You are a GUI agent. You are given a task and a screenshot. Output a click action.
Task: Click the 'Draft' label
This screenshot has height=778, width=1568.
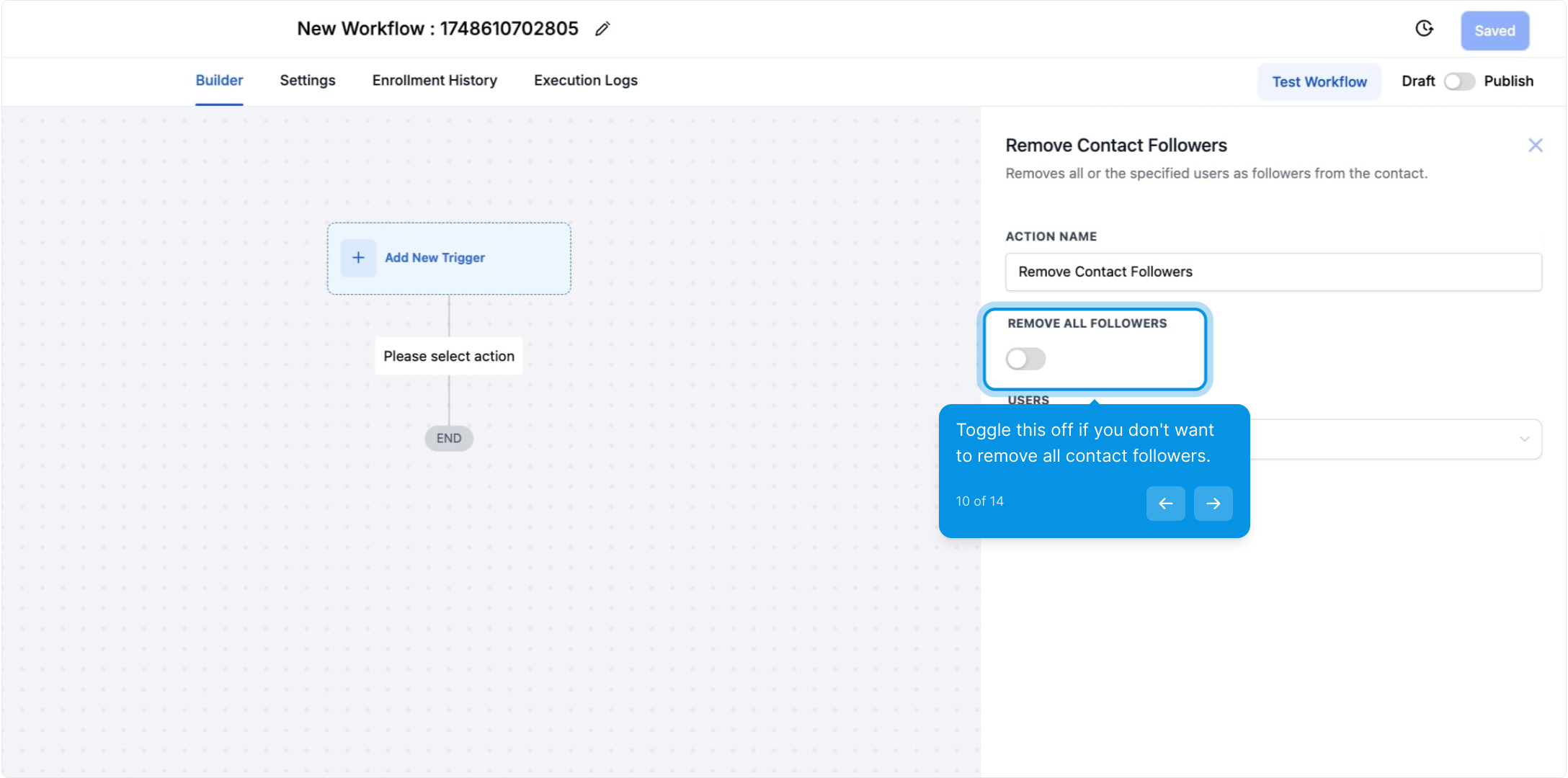[x=1418, y=81]
